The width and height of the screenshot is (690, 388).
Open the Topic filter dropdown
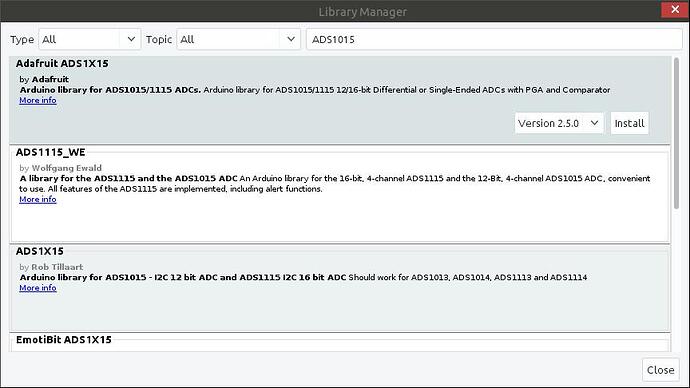[x=238, y=39]
